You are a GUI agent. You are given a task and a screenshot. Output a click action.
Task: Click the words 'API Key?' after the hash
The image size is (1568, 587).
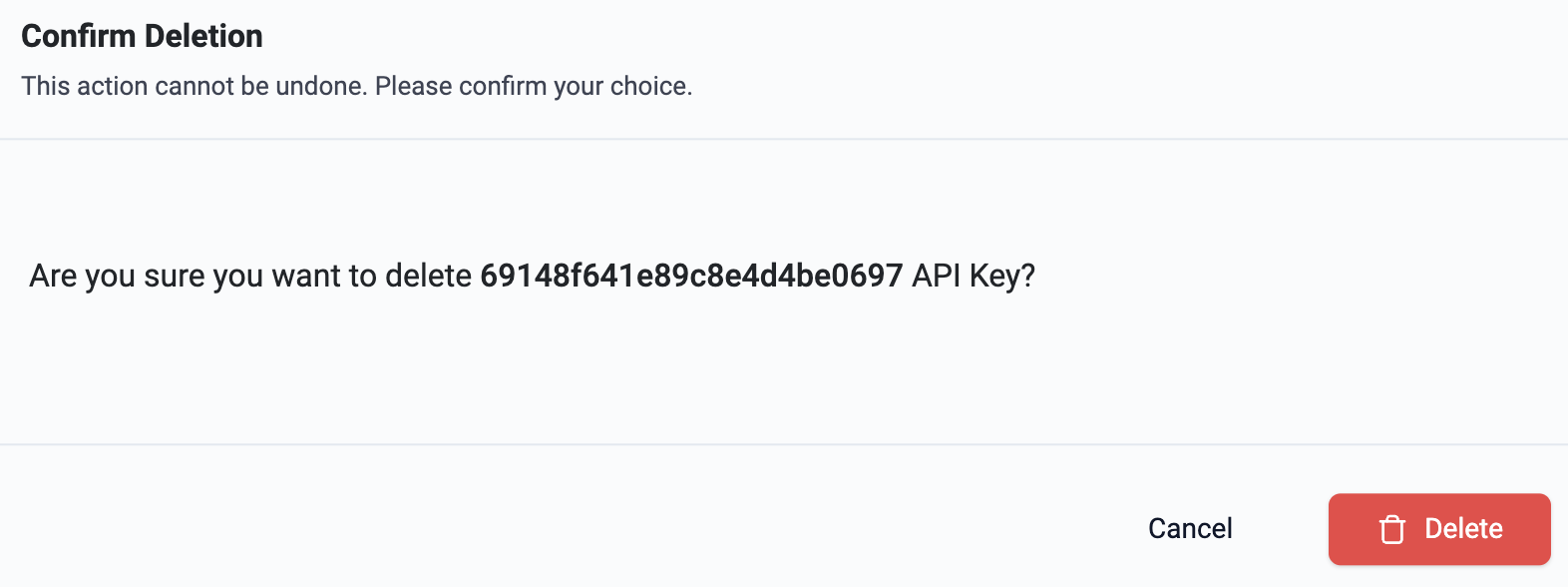[974, 276]
